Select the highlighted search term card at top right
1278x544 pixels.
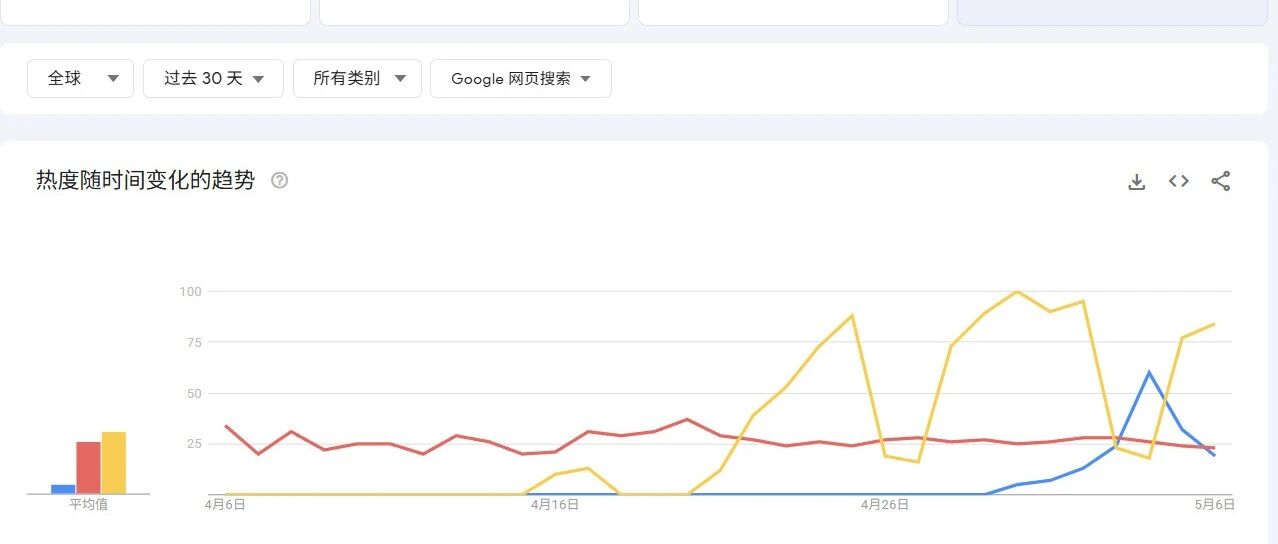pos(1112,12)
